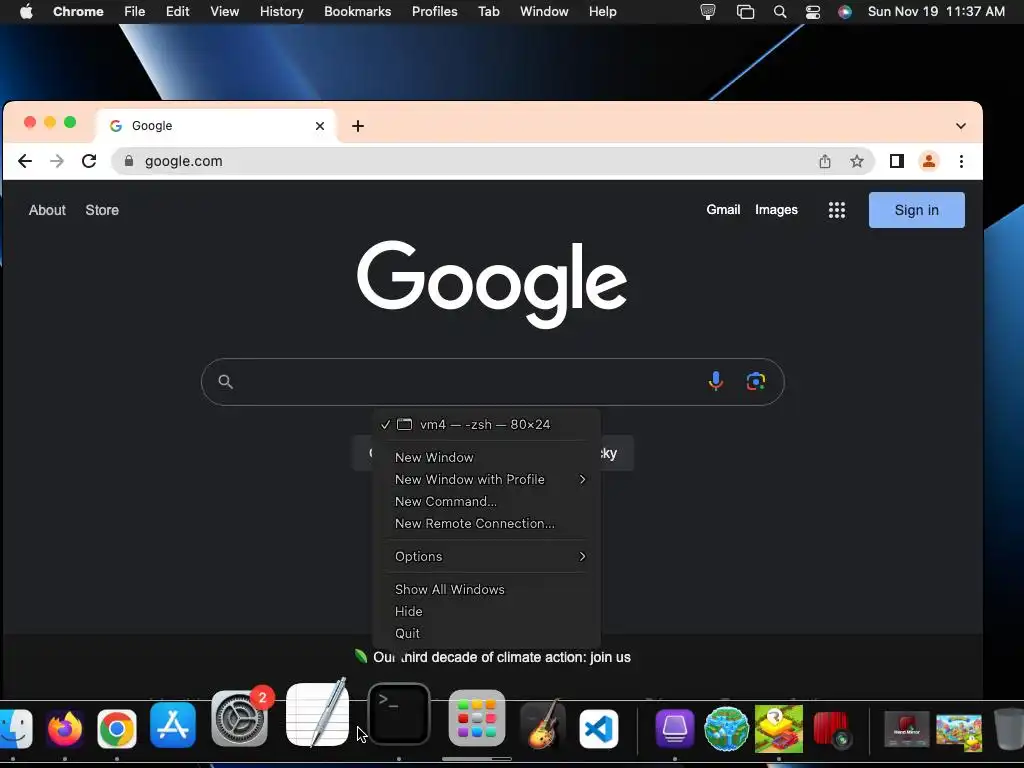Click the Sign in button
This screenshot has width=1024, height=768.
pos(916,210)
